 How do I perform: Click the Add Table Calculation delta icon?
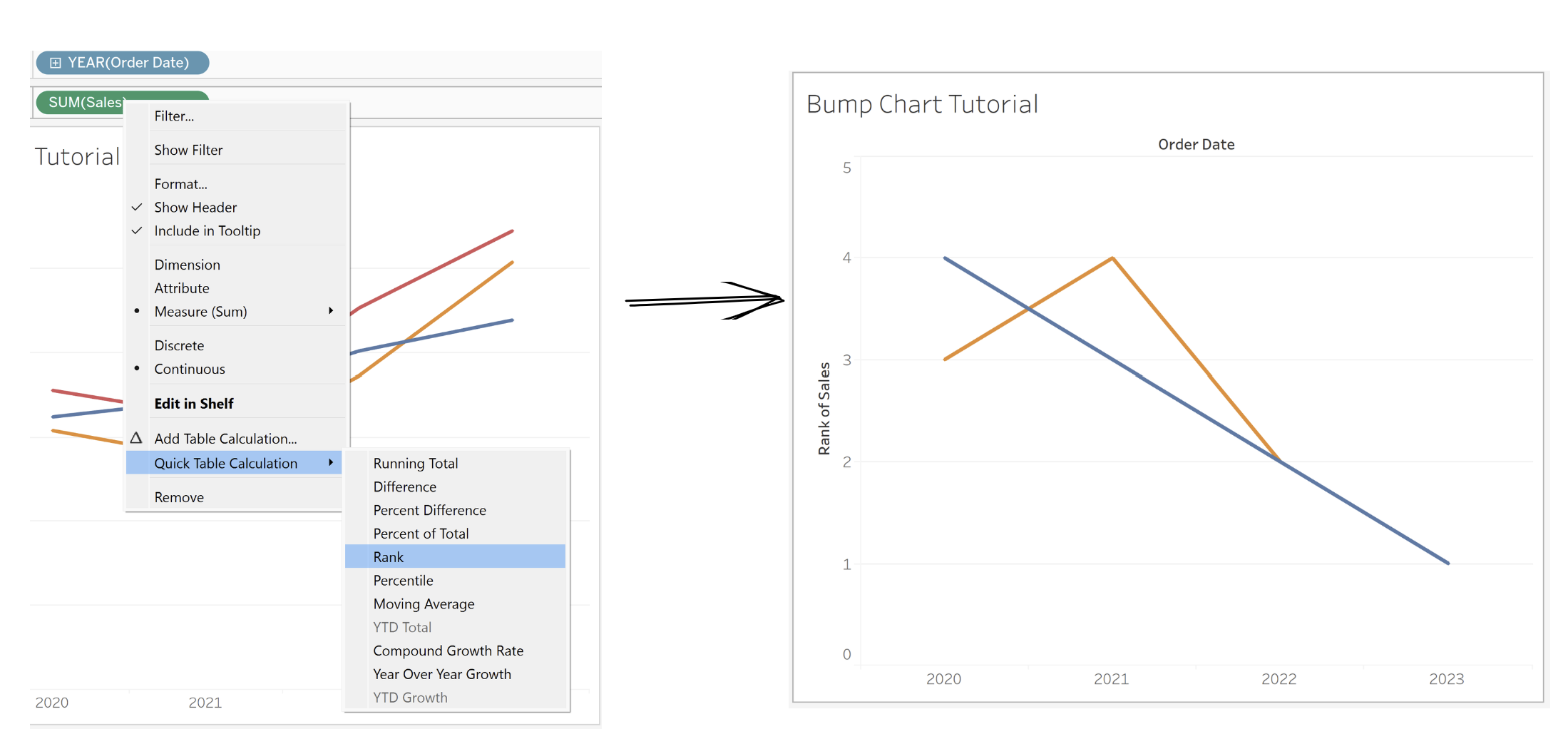(136, 438)
